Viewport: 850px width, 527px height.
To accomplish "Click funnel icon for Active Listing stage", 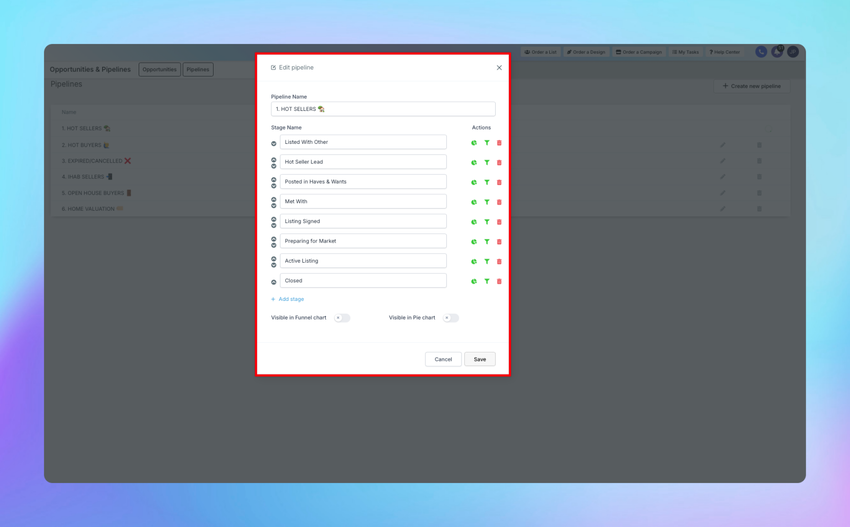I will click(x=487, y=261).
